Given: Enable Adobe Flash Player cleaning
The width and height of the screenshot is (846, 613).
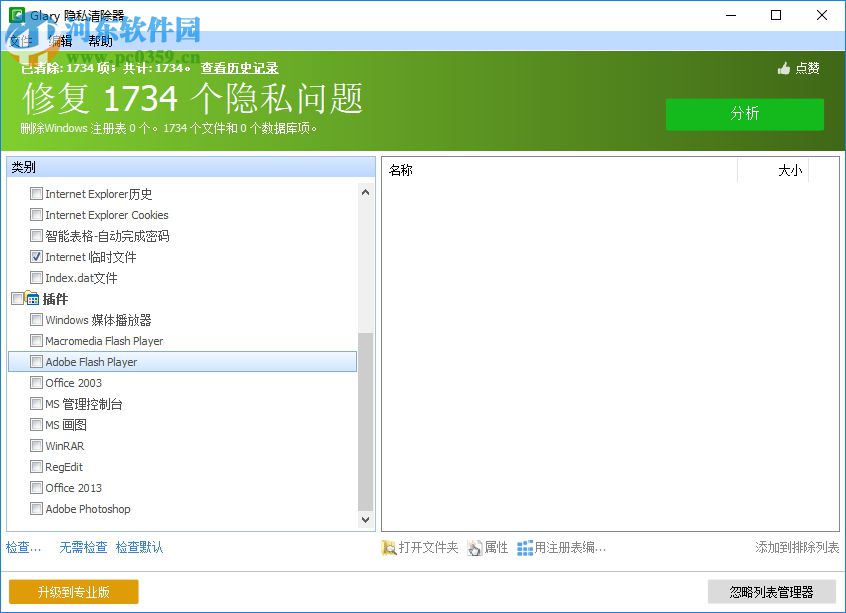Looking at the screenshot, I should pyautogui.click(x=37, y=361).
